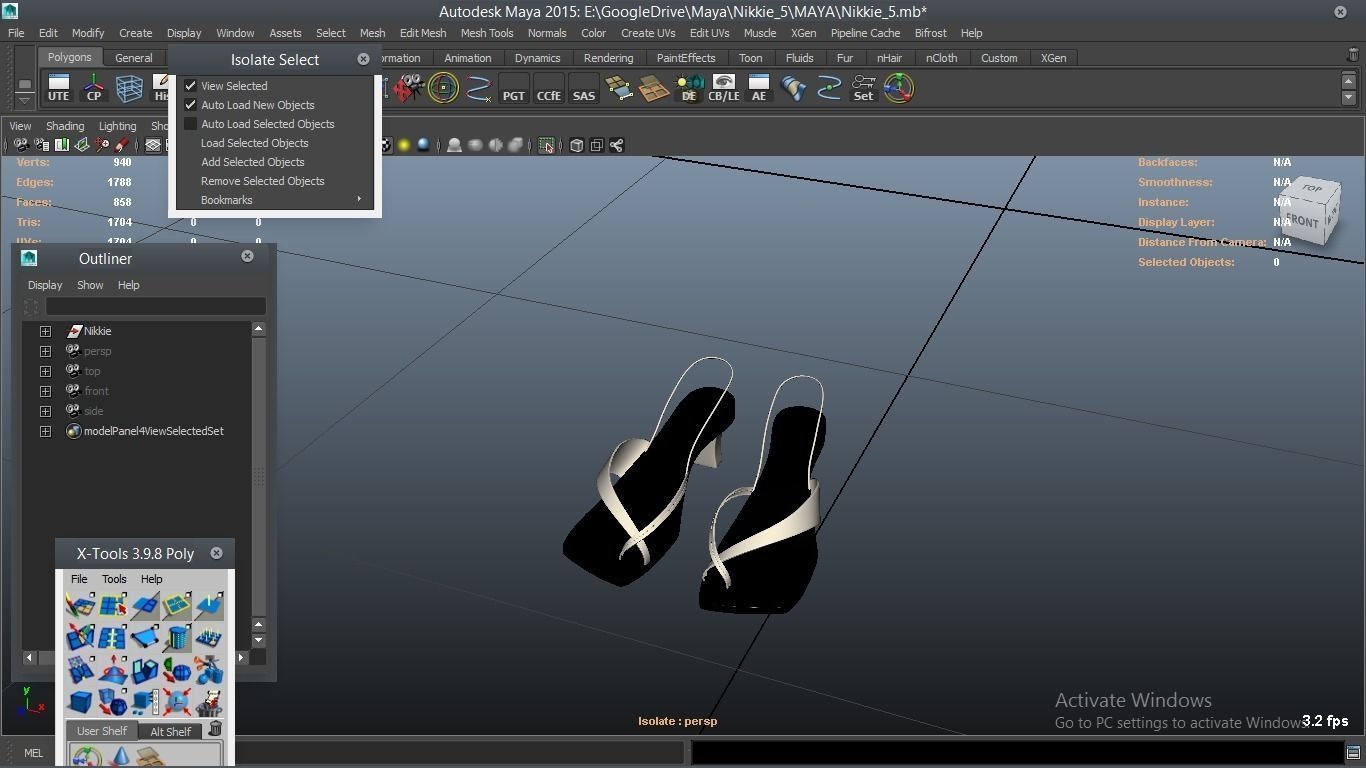Screen dimensions: 1366x768
Task: Expand the Nikkie node in Outliner
Action: [x=45, y=331]
